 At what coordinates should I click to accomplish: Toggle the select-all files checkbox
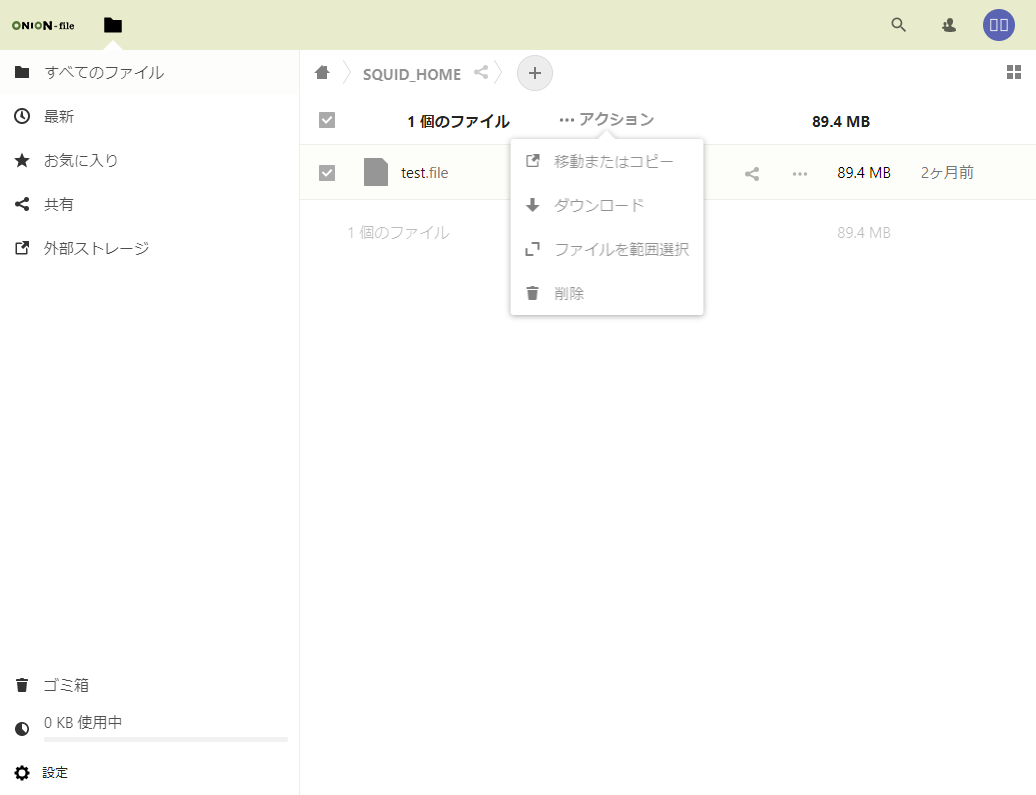[327, 121]
